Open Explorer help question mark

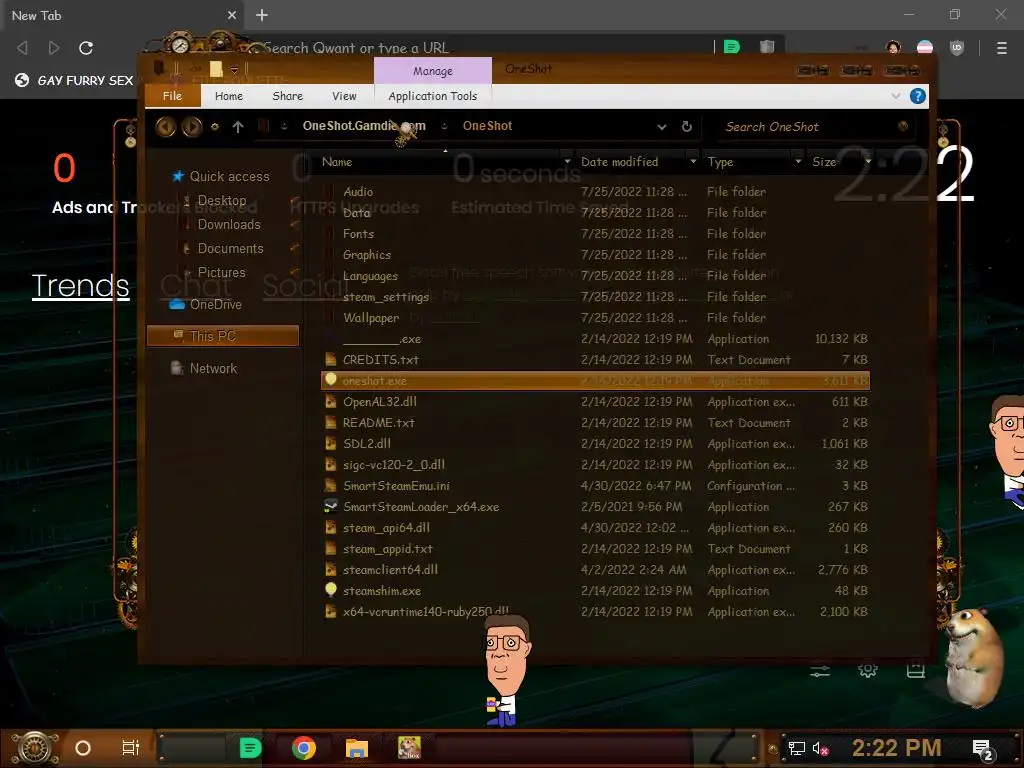pyautogui.click(x=918, y=96)
